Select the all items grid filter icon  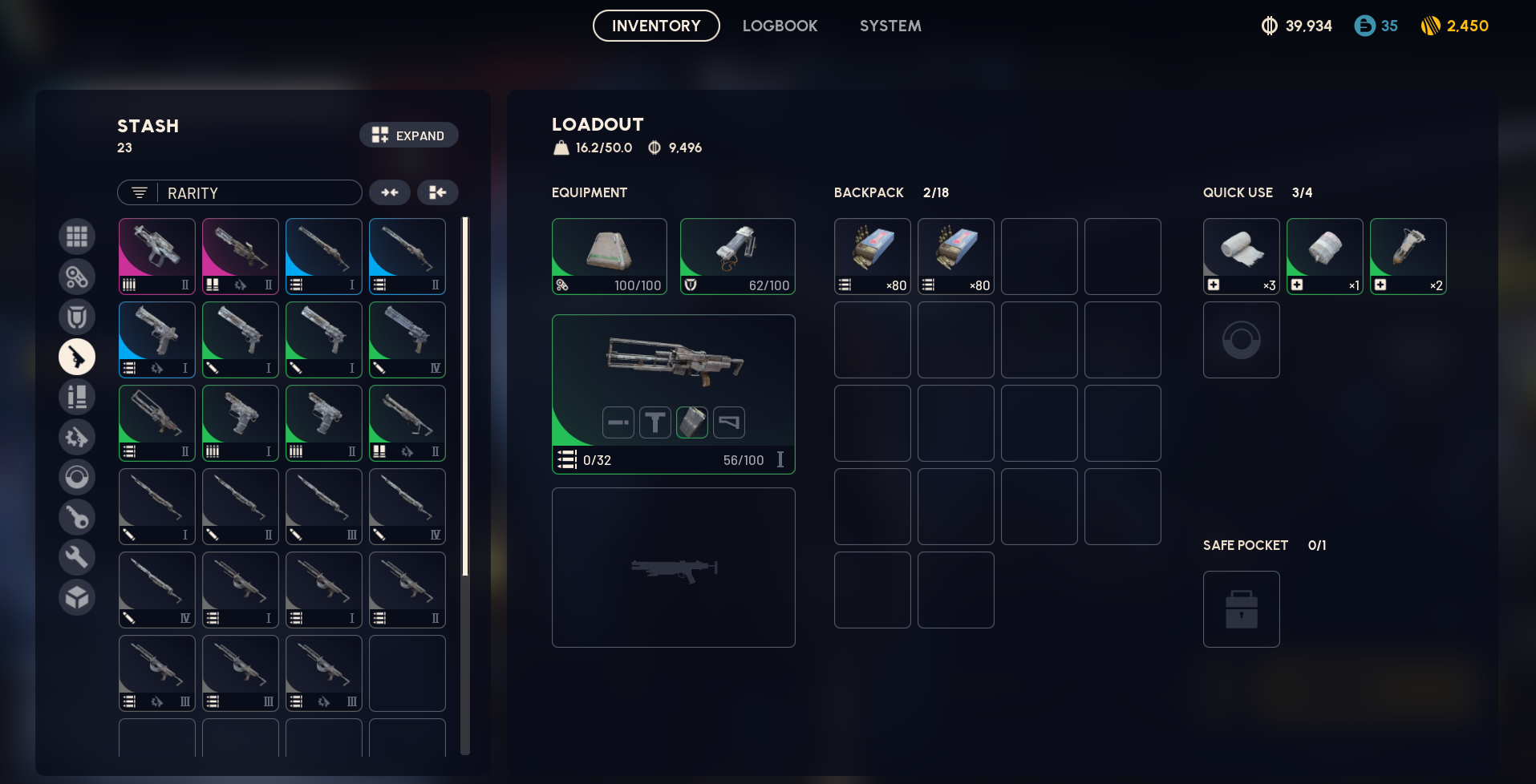tap(77, 236)
